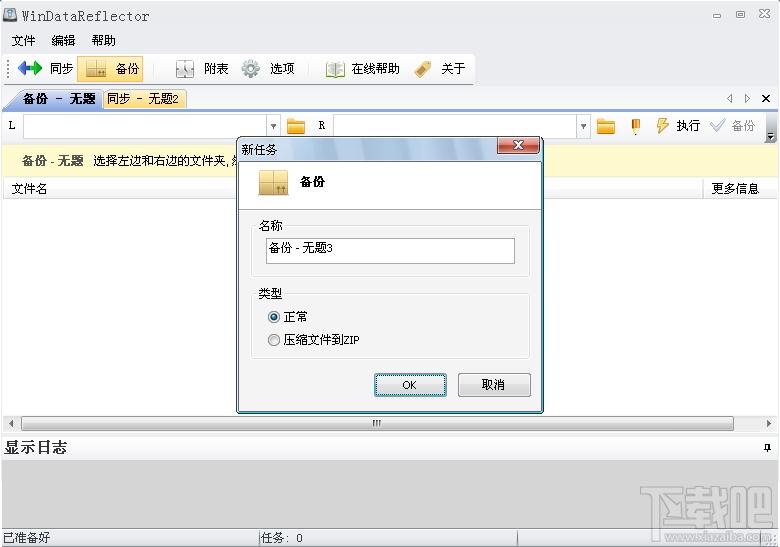Click the scrollbar left arrow
Viewport: 780px width, 547px height.
tap(11, 424)
